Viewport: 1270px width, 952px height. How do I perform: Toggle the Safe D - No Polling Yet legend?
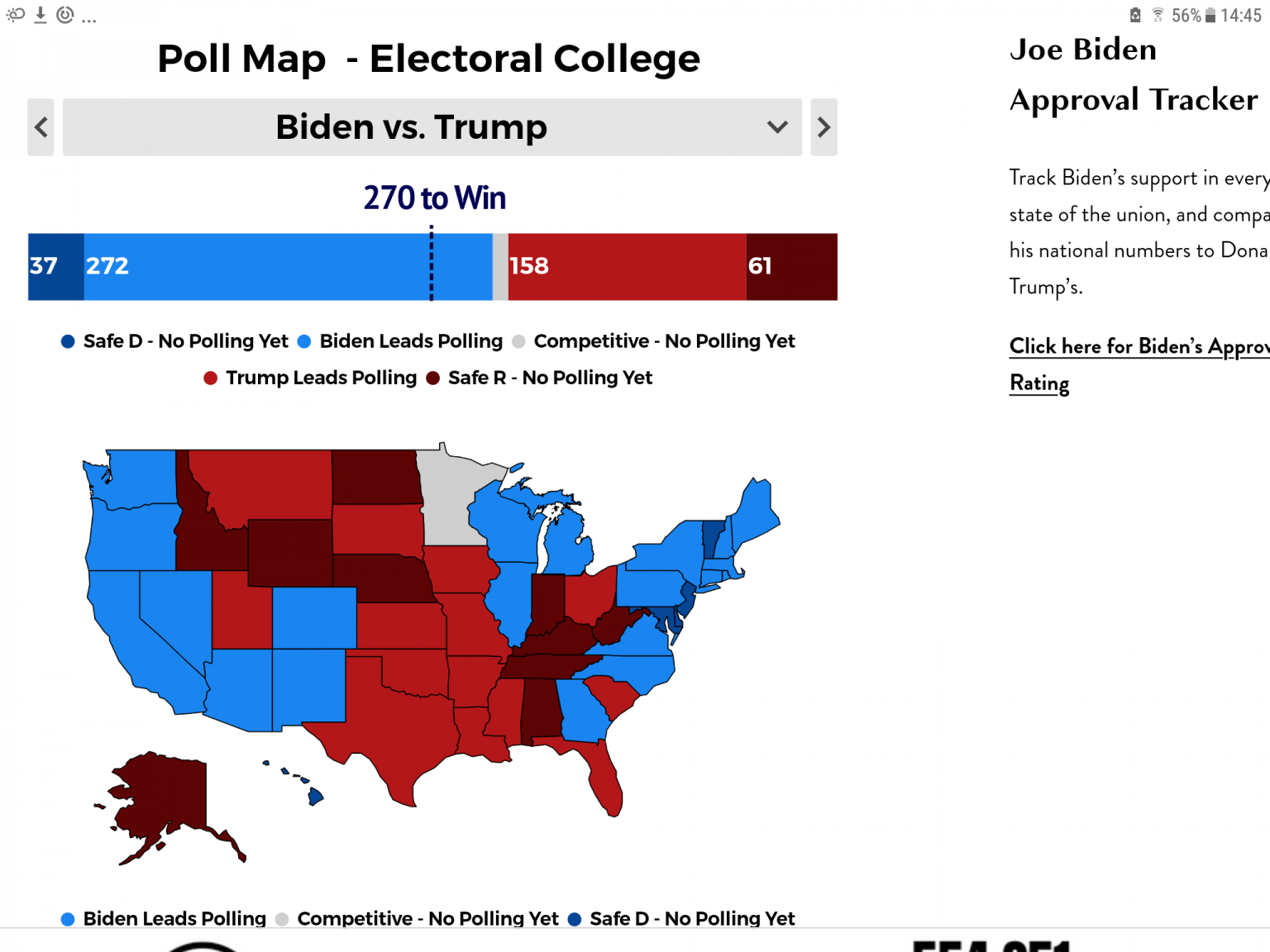click(x=174, y=341)
